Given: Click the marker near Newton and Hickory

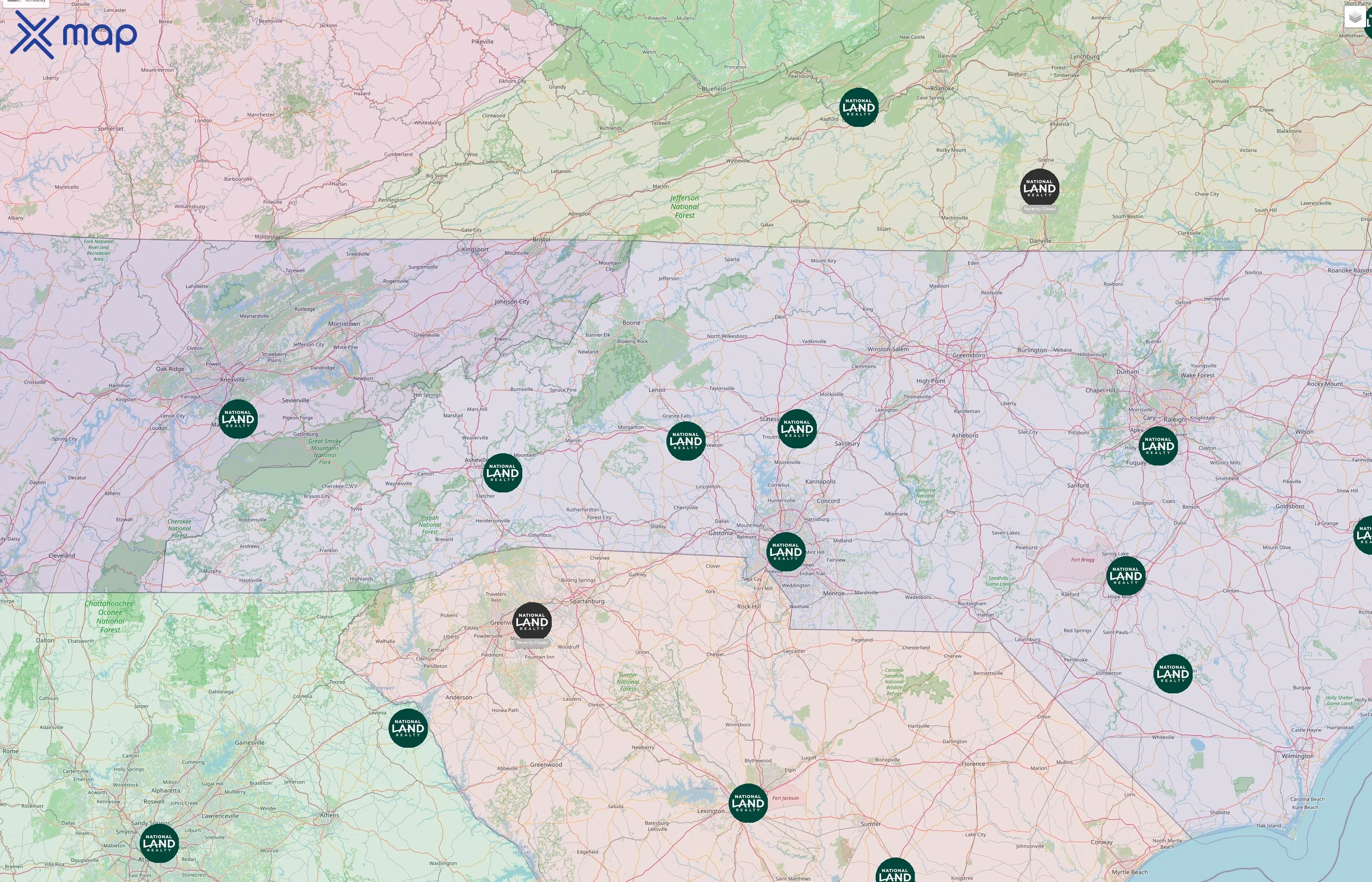Looking at the screenshot, I should 686,441.
